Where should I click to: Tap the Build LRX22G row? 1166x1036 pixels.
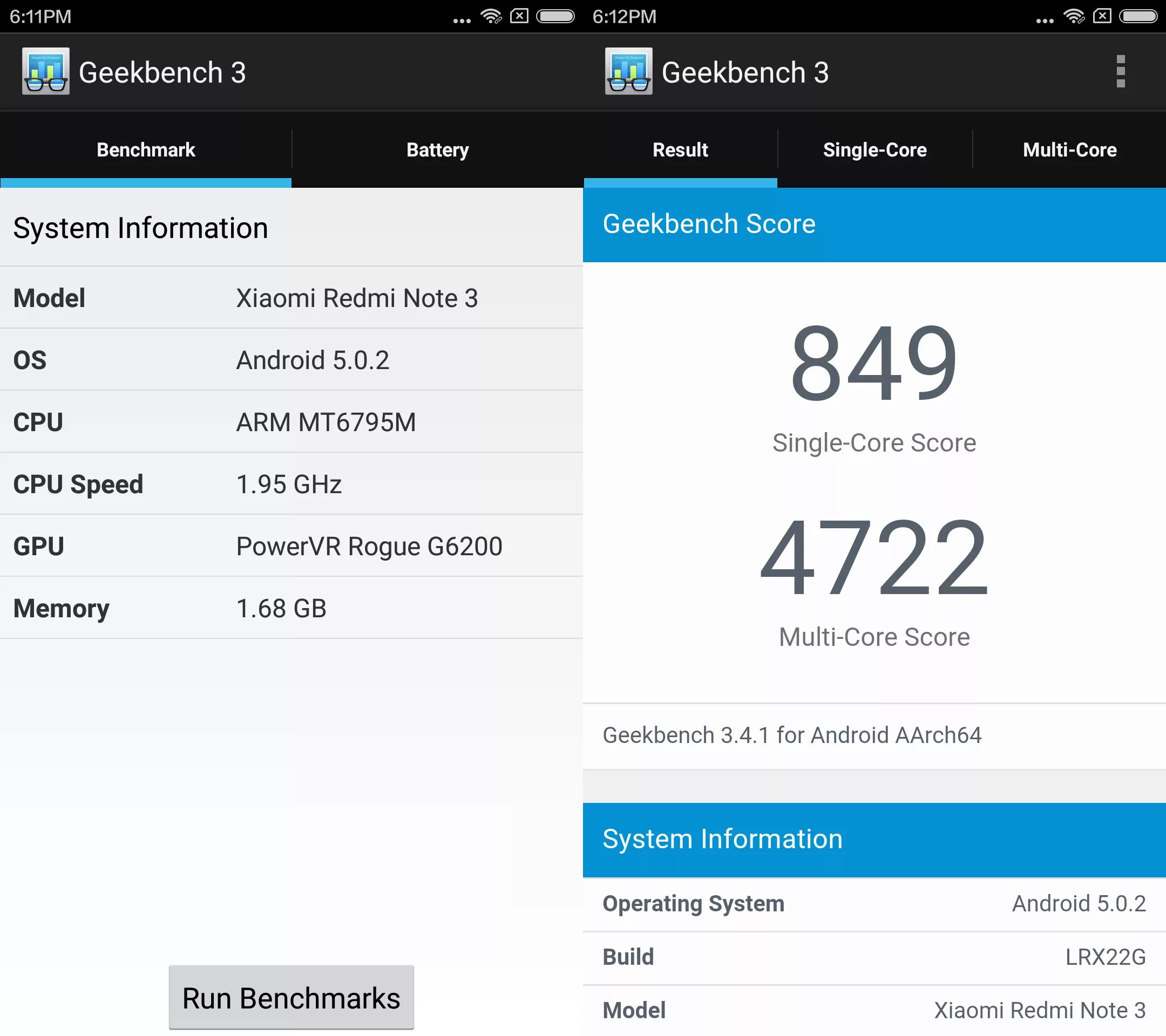point(874,957)
